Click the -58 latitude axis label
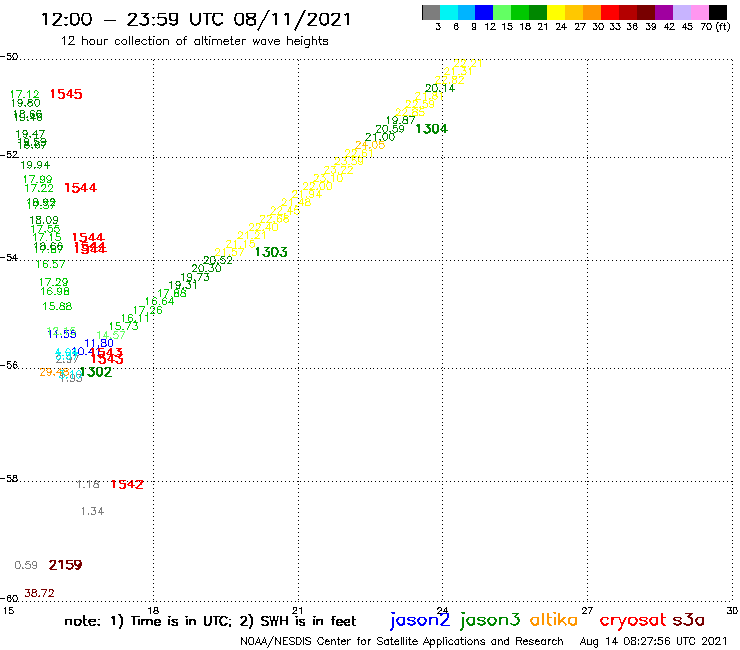740x650 pixels. 9,479
